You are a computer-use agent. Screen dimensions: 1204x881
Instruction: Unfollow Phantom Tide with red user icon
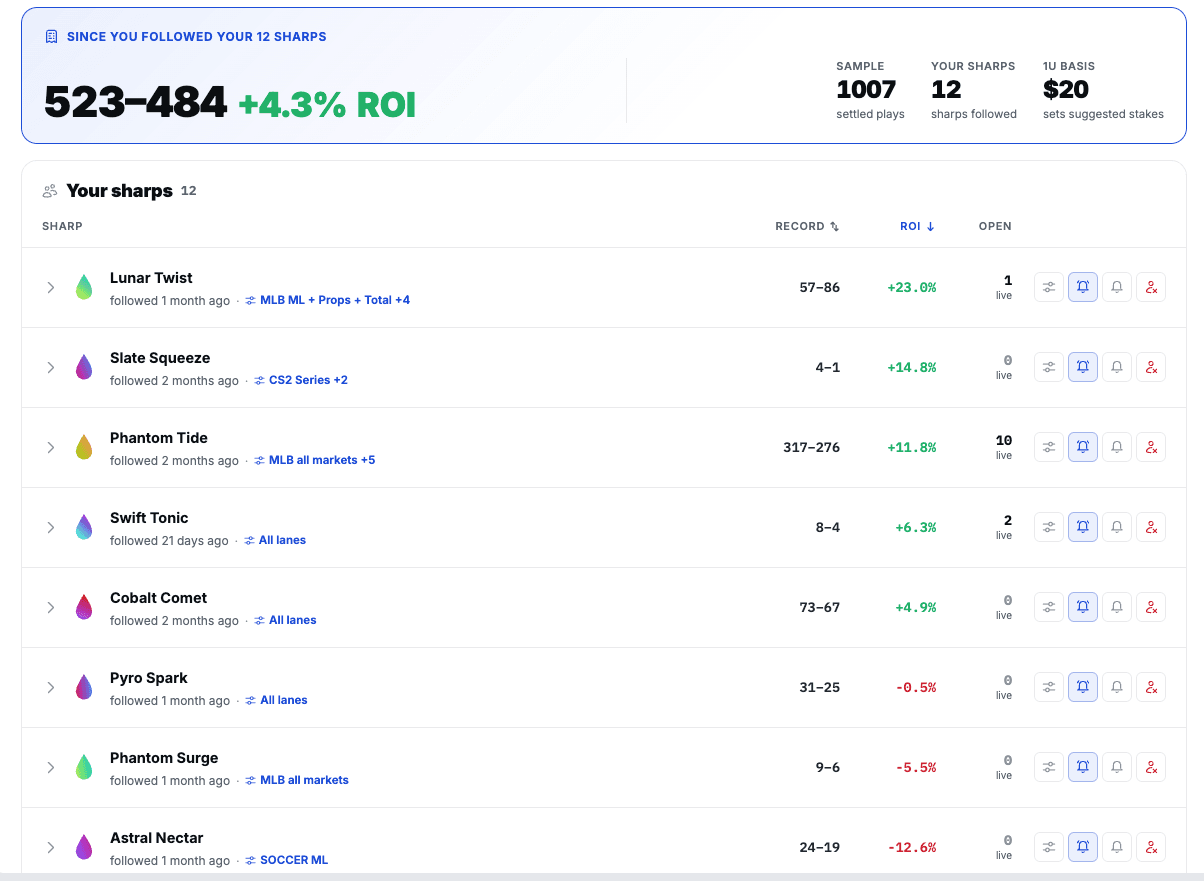tap(1151, 447)
